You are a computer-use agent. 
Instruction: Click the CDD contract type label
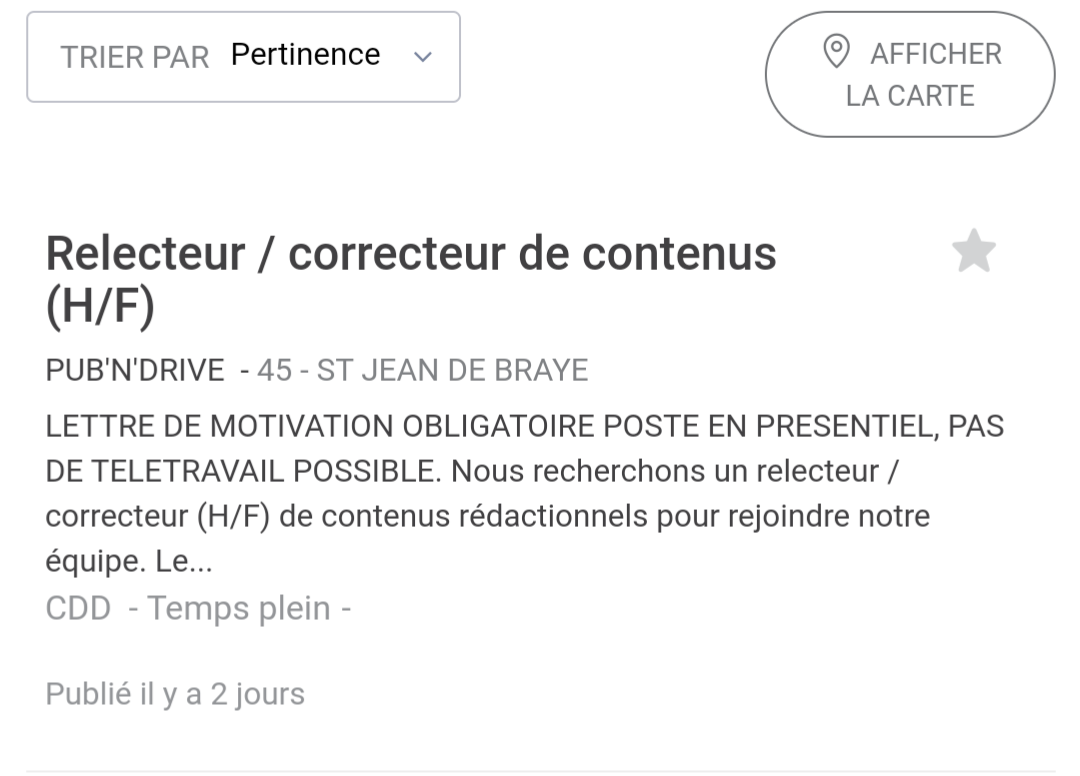coord(78,609)
